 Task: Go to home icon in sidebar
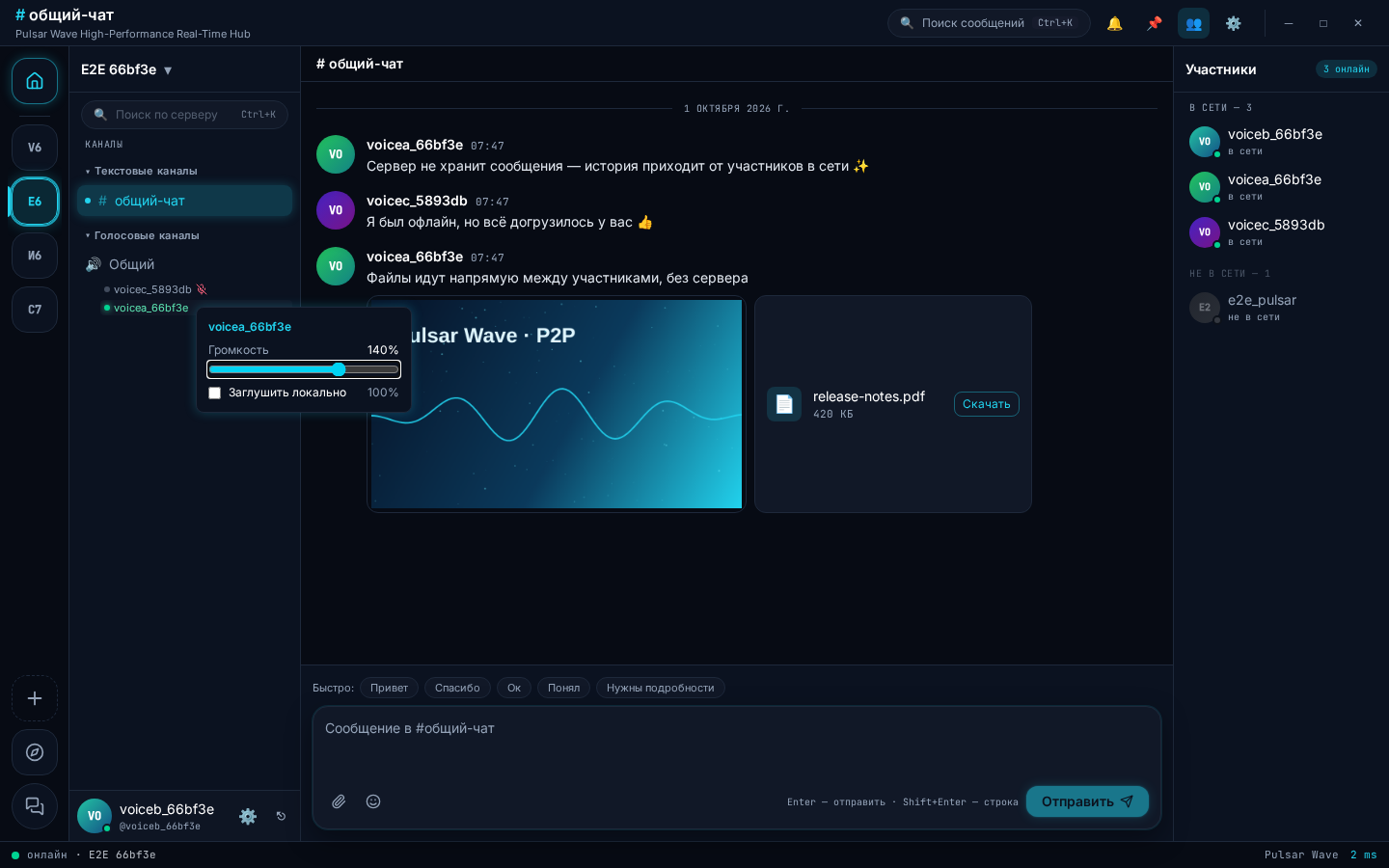point(35,81)
